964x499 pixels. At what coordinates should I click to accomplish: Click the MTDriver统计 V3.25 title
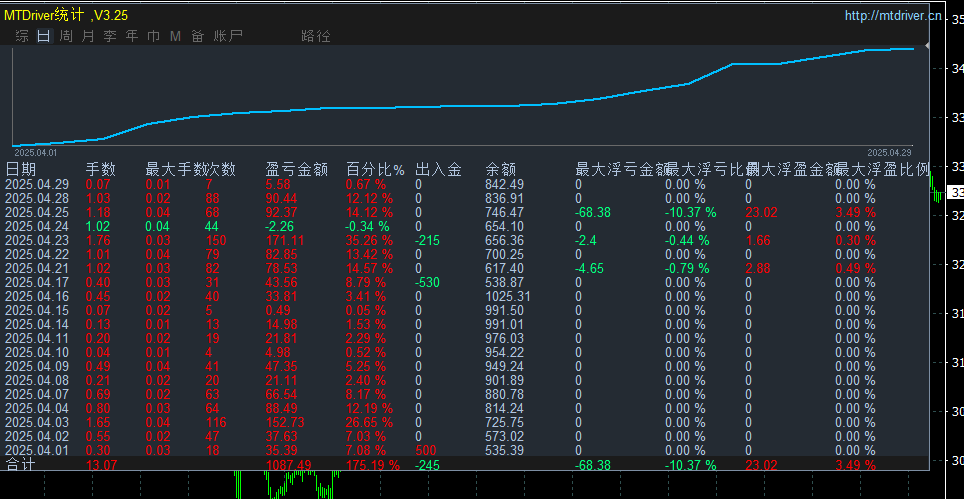click(x=66, y=16)
